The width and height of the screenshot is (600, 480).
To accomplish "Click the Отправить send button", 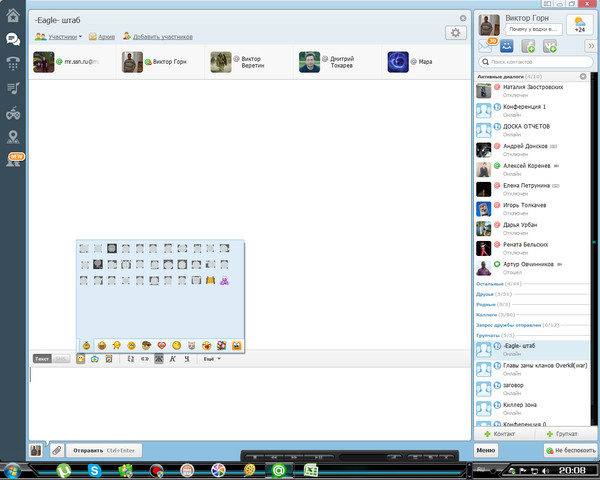I will [104, 451].
